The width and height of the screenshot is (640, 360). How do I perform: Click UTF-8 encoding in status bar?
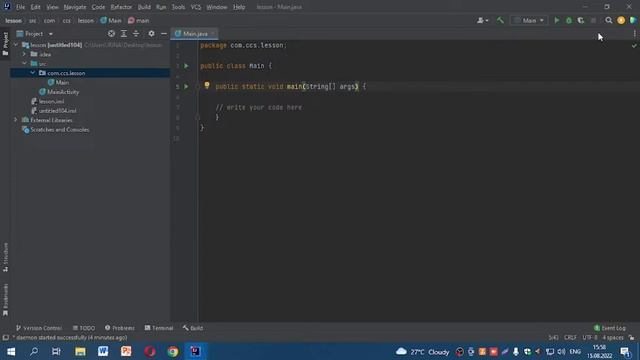pos(590,338)
